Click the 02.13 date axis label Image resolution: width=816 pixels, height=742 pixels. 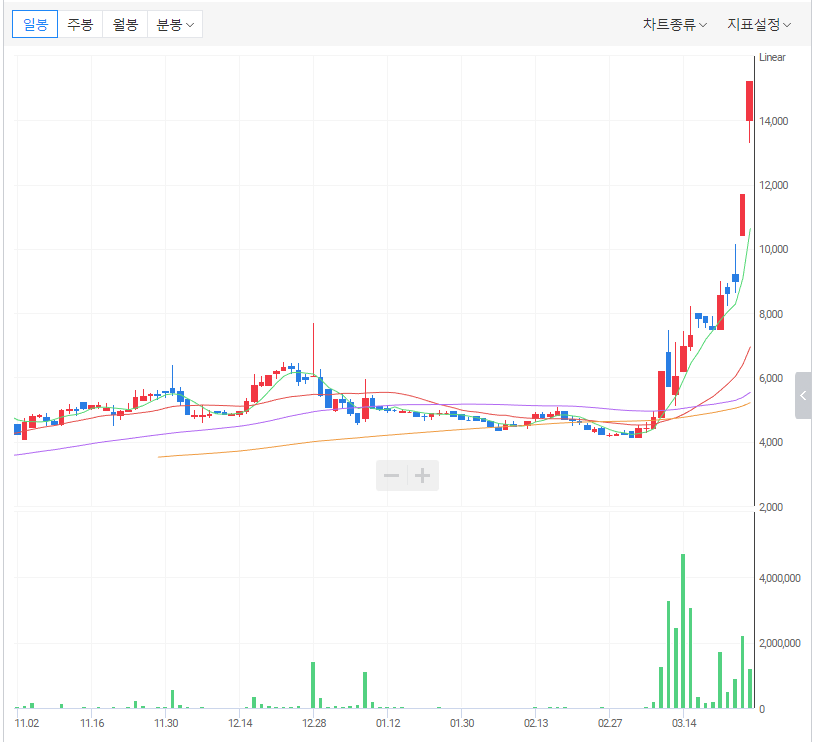(536, 723)
